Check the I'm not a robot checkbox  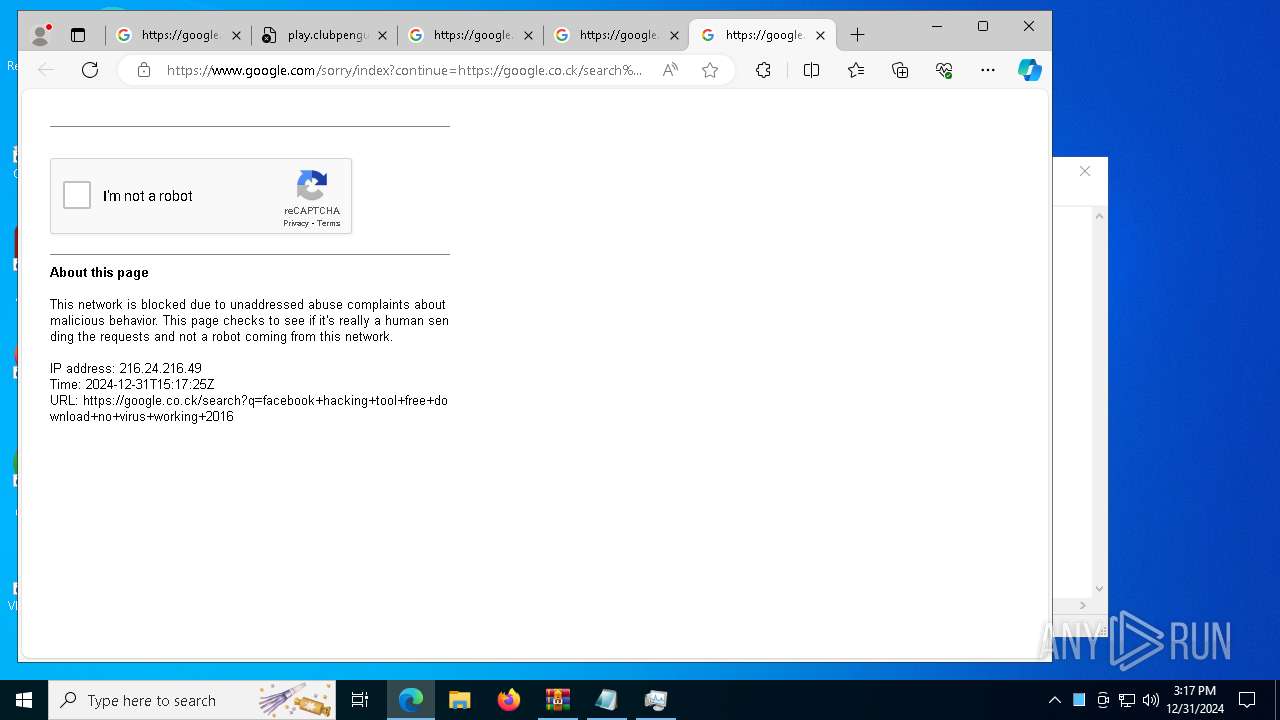click(77, 195)
